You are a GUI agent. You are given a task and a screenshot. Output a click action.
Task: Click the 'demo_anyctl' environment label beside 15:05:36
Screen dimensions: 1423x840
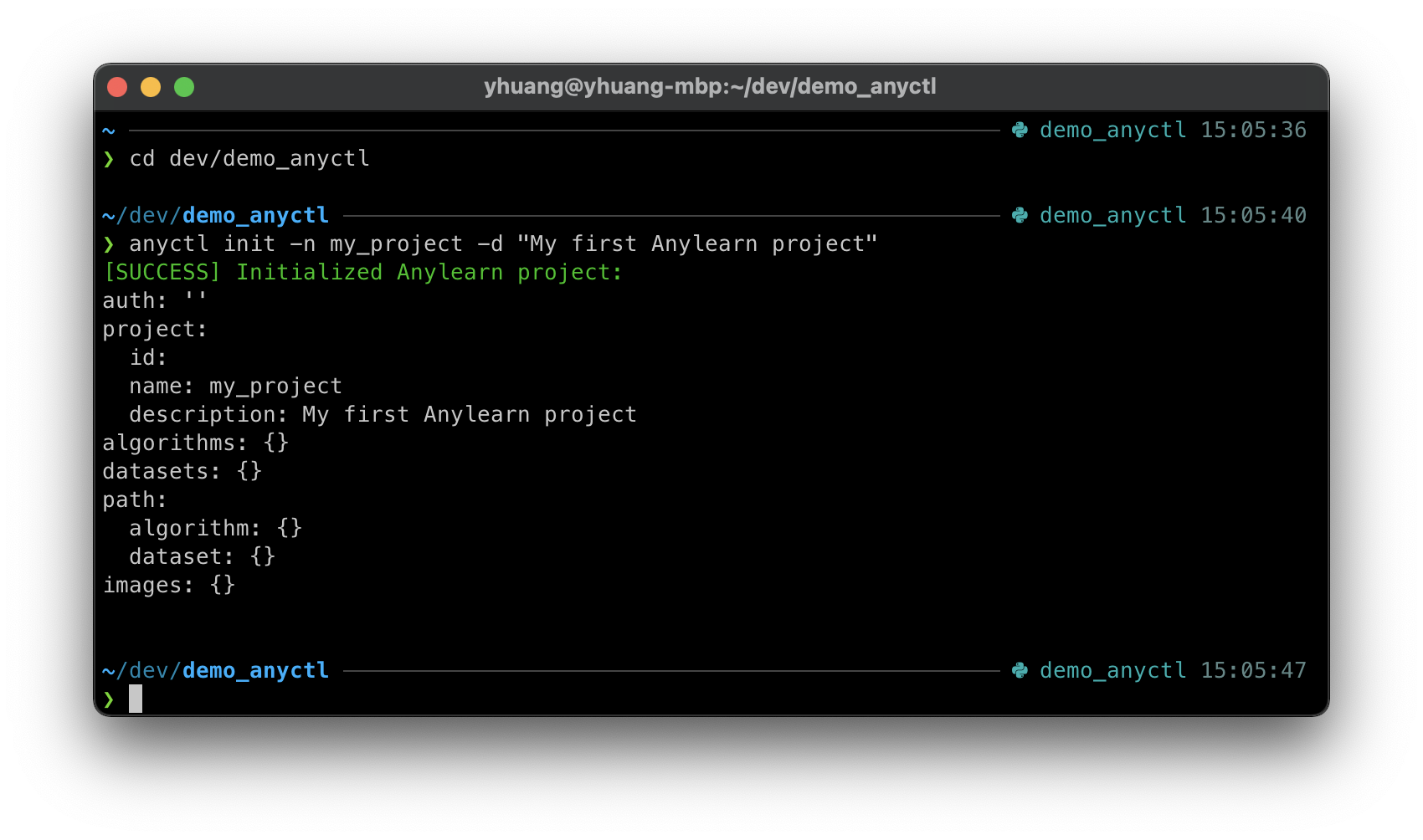(1112, 131)
